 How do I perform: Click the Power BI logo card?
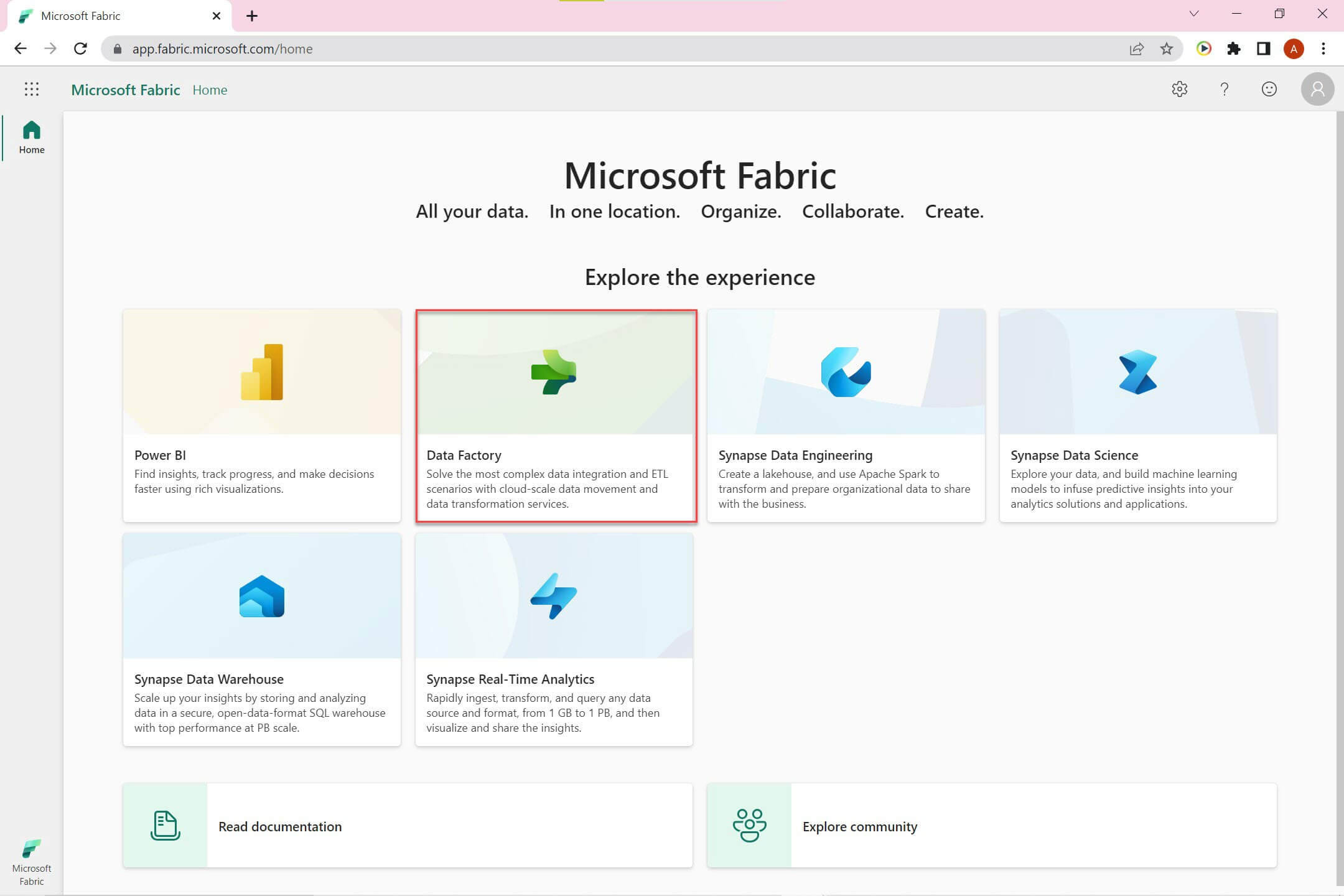click(x=262, y=372)
